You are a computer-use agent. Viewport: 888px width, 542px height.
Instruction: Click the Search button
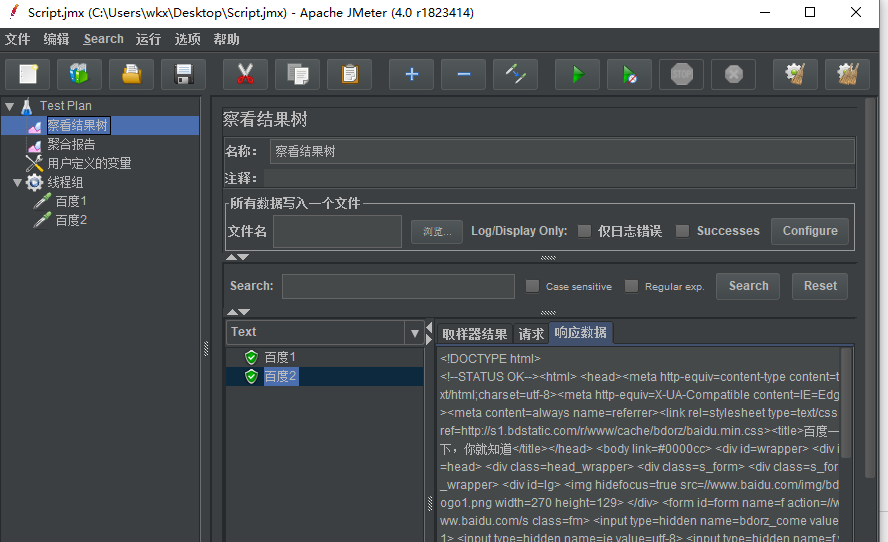point(748,286)
